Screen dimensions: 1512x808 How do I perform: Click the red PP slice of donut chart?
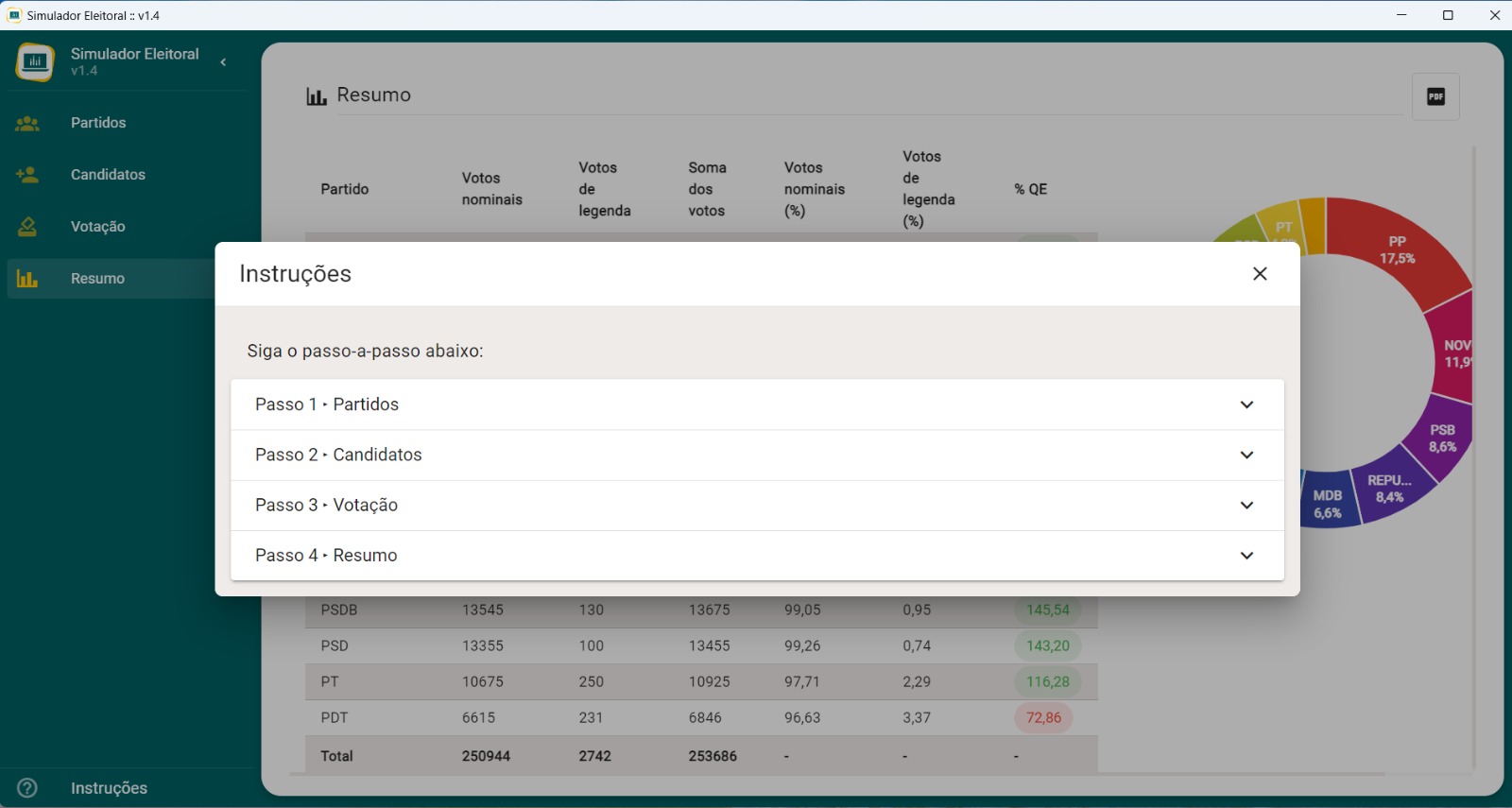[x=1395, y=250]
